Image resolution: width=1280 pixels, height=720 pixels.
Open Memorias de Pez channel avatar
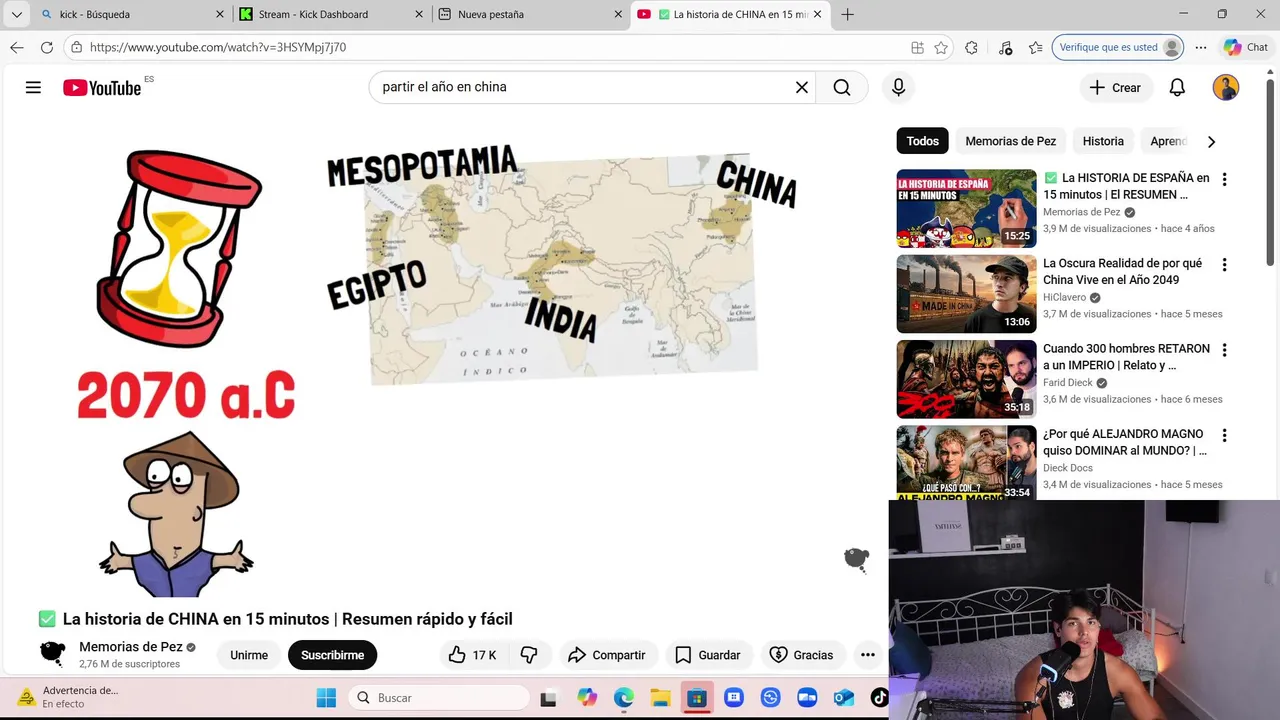click(x=53, y=654)
